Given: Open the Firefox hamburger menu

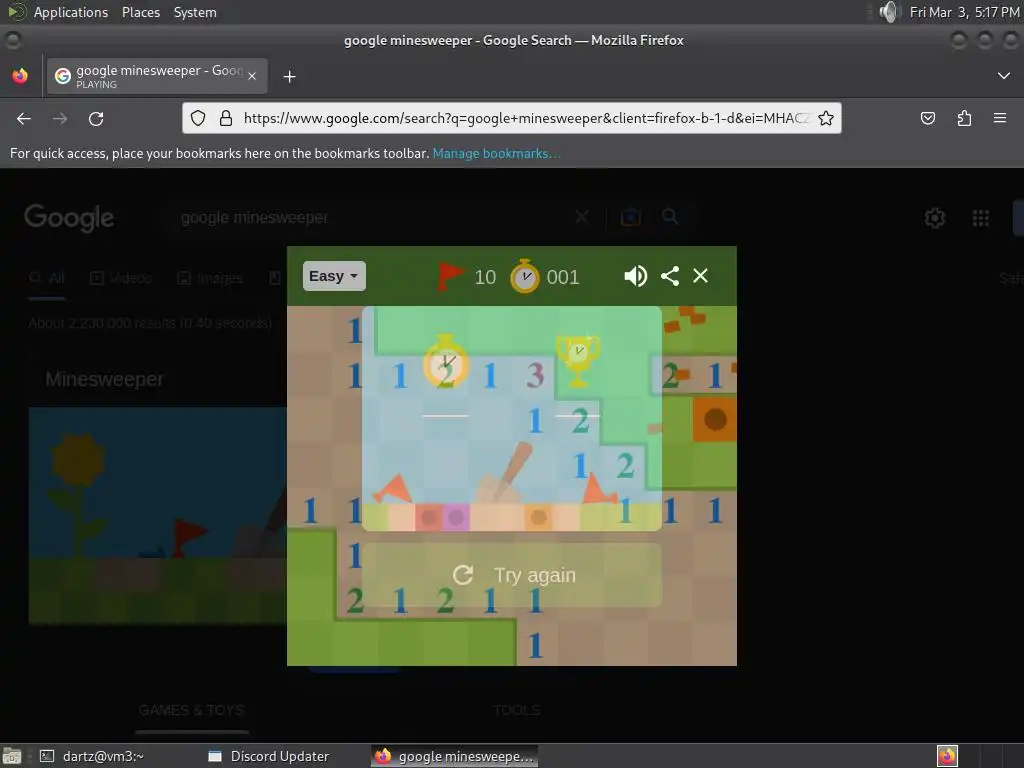Looking at the screenshot, I should [1000, 118].
